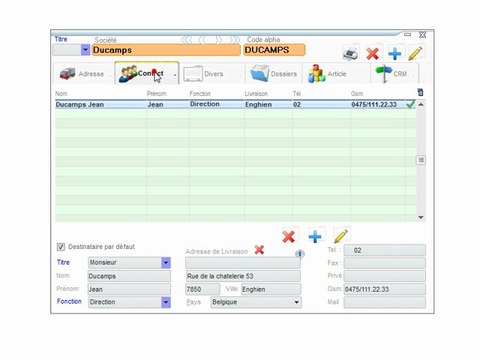Image resolution: width=480 pixels, height=360 pixels.
Task: Click the empty Fax field
Action: 385,263
